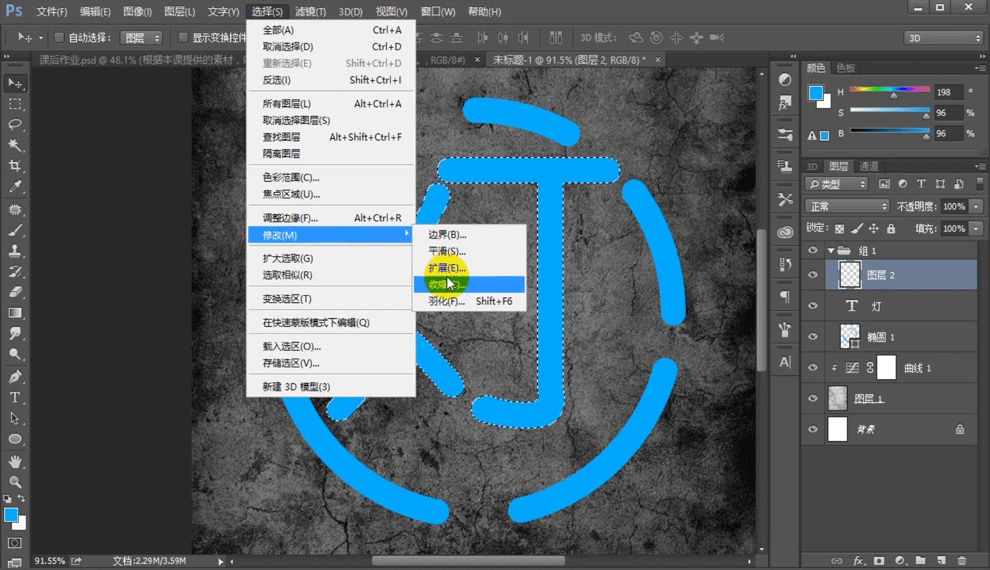Hide the 背景 layer visibility
The image size is (990, 570).
813,429
